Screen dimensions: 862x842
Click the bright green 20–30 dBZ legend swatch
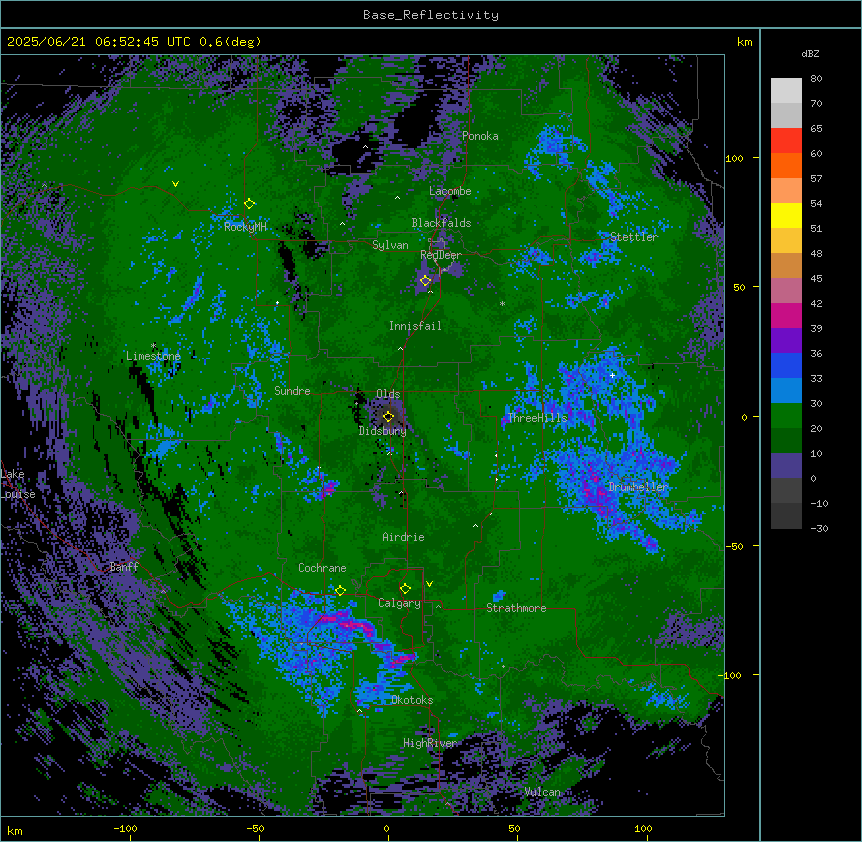coord(786,416)
